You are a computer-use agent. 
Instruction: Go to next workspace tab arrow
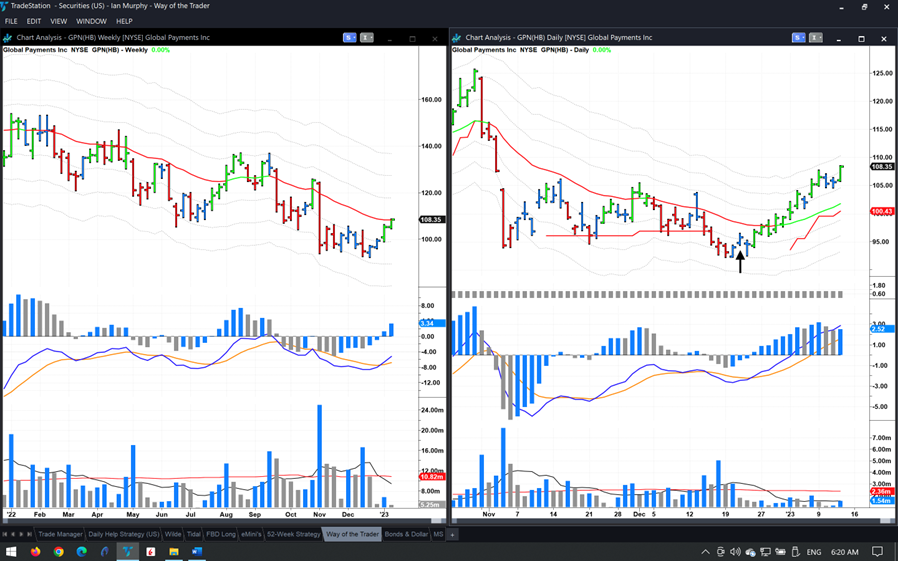pos(21,534)
